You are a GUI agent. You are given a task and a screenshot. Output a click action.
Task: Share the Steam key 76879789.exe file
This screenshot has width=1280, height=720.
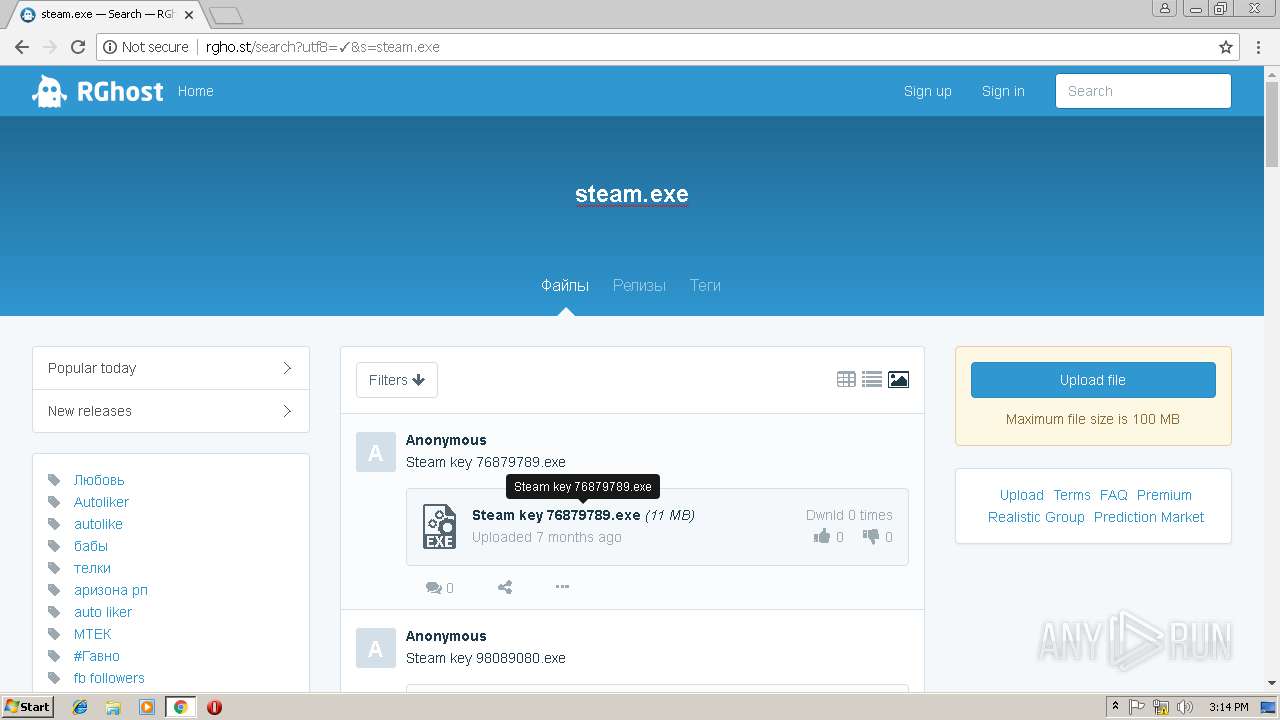pos(505,588)
